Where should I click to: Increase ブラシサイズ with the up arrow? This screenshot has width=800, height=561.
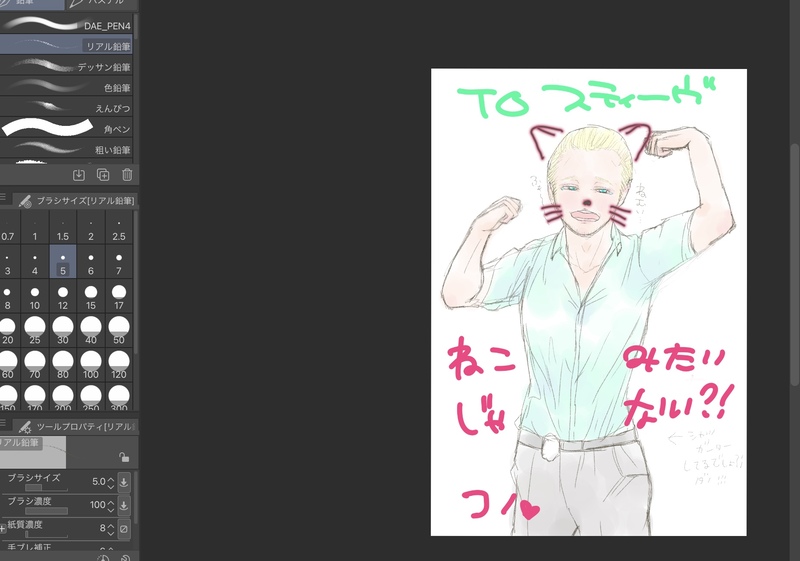[111, 478]
